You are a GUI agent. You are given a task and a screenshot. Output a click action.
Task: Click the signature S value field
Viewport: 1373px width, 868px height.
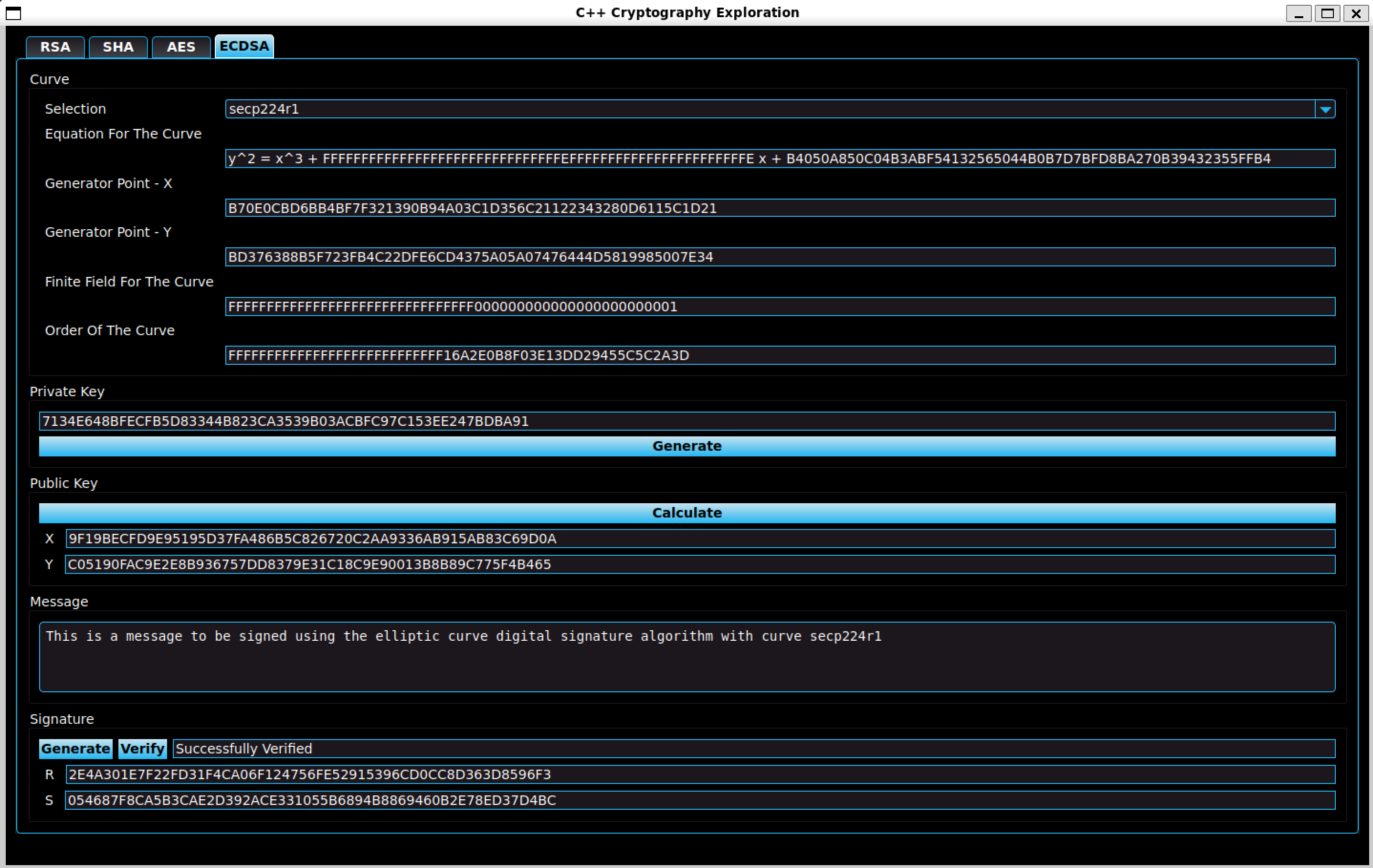tap(700, 801)
